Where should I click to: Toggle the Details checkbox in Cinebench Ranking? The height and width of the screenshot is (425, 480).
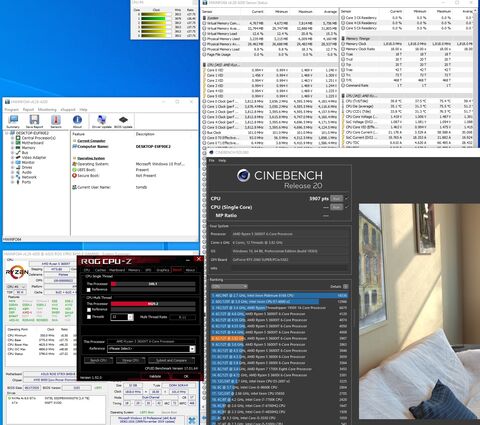click(346, 286)
